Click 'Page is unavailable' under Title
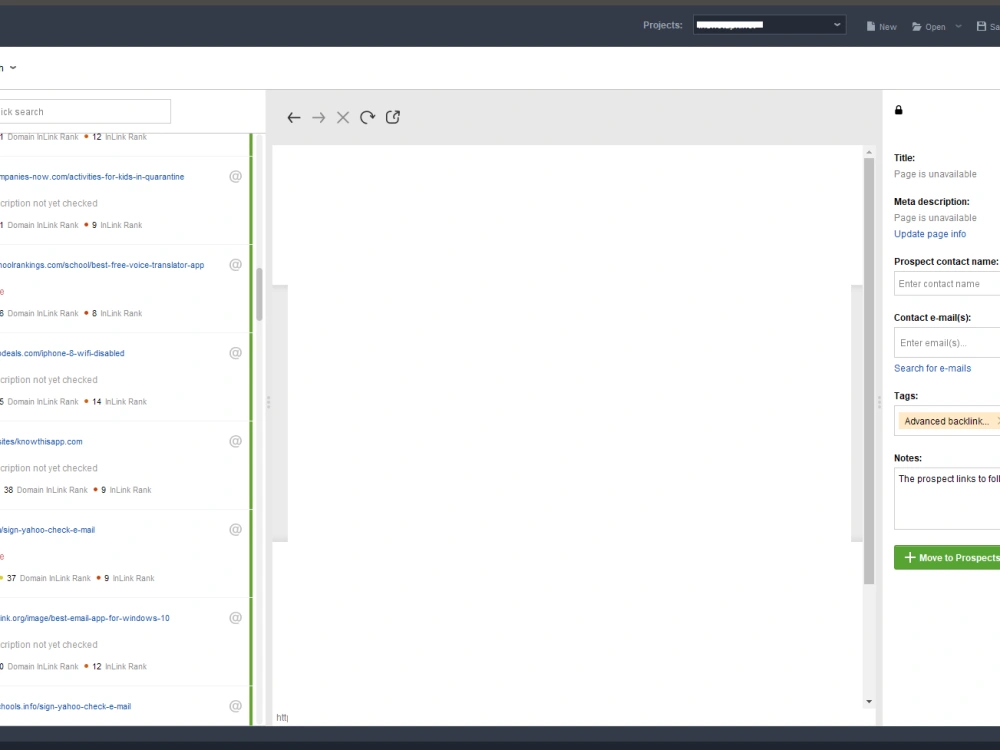 coord(935,174)
